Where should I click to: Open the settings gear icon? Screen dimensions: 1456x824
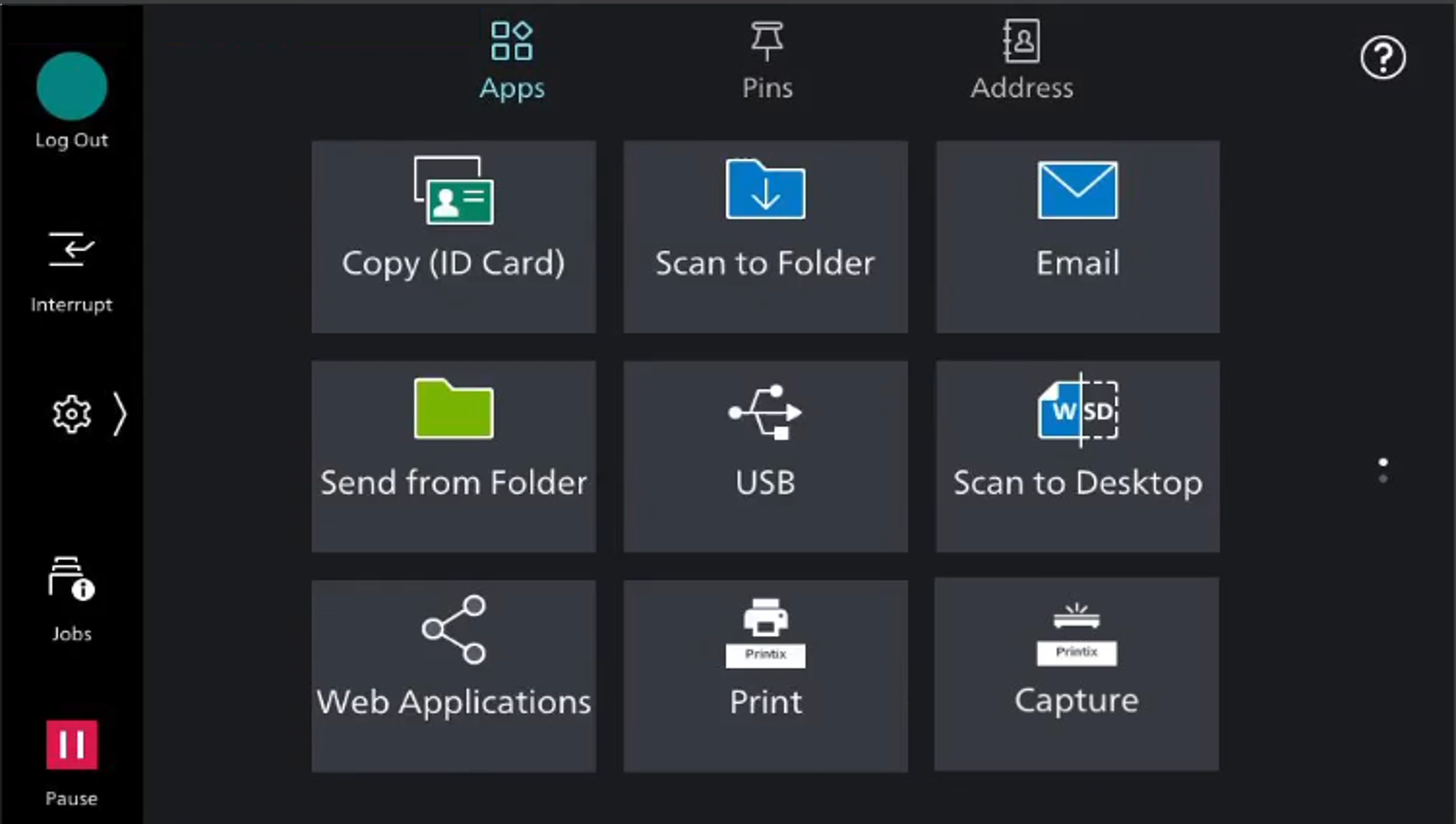[x=72, y=415]
